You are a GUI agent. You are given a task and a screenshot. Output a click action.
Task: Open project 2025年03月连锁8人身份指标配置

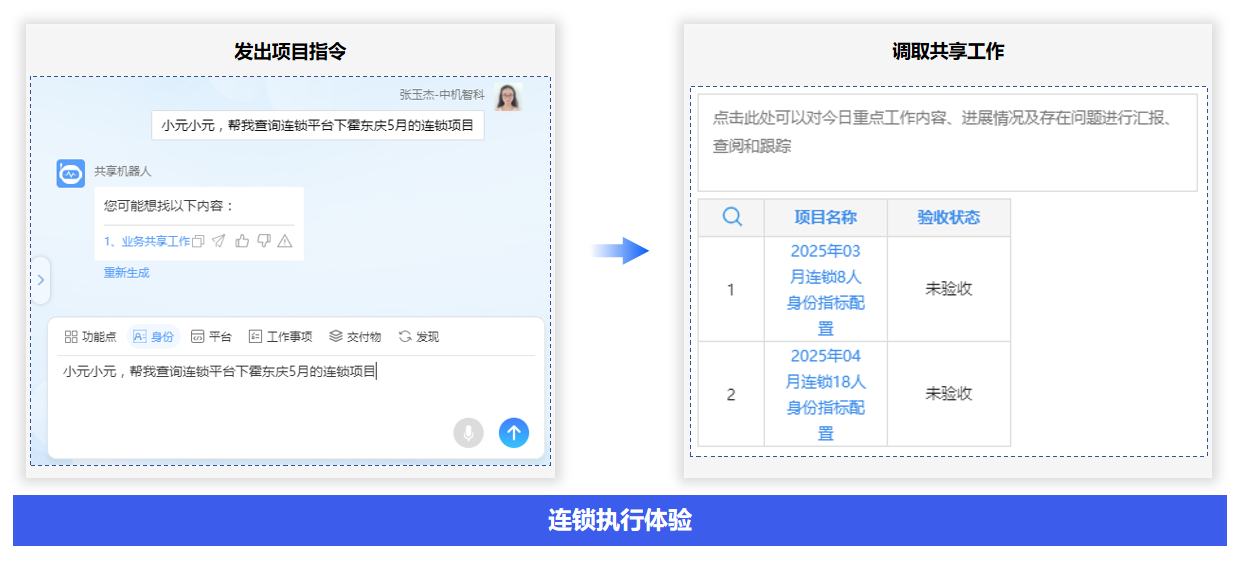[x=826, y=289]
